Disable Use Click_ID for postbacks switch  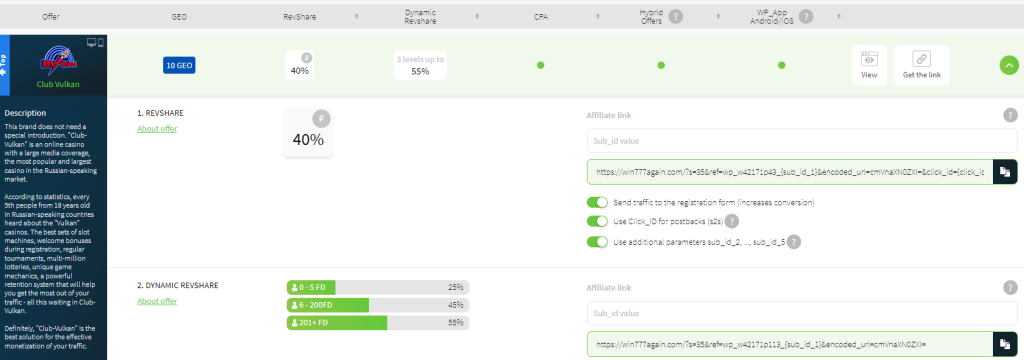click(598, 221)
